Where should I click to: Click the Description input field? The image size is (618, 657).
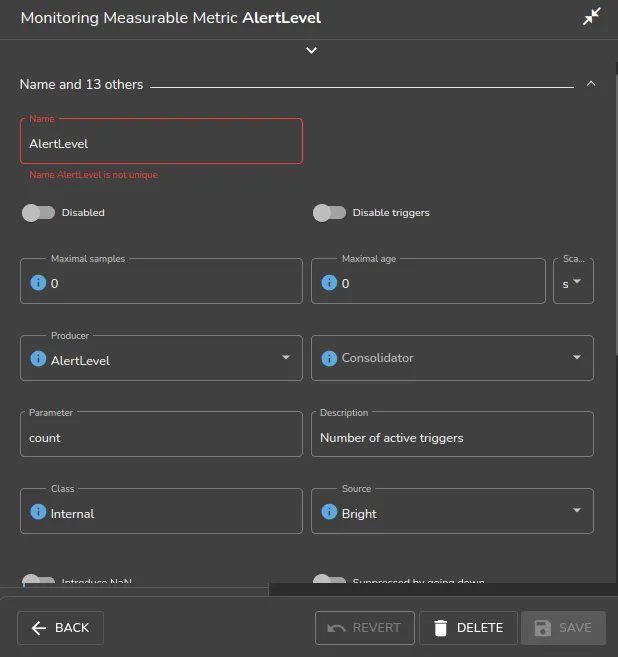tap(452, 434)
